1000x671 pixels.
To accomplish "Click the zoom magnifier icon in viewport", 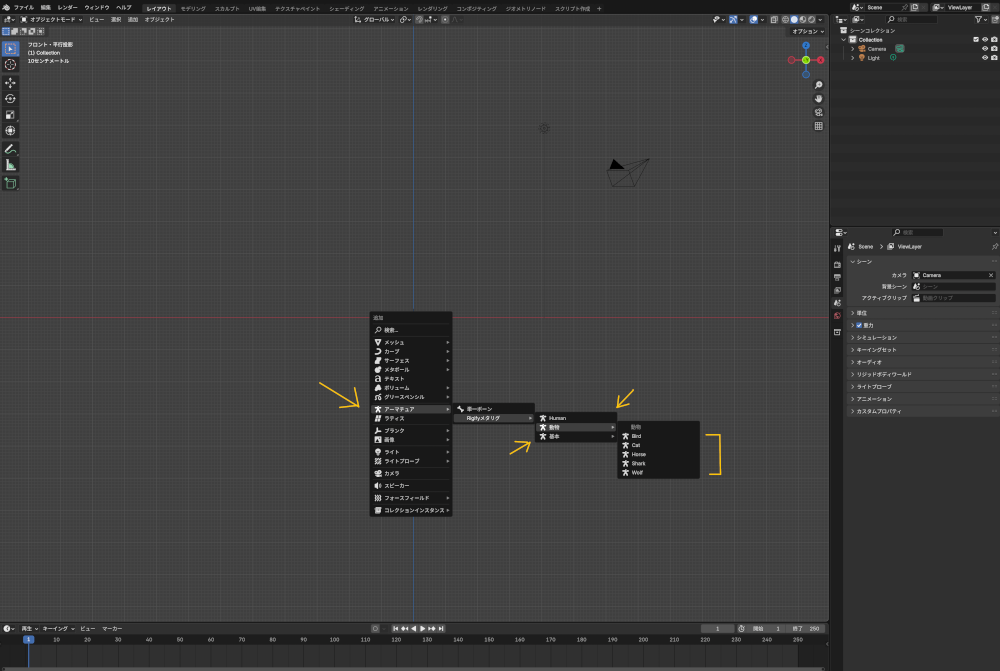I will click(819, 86).
